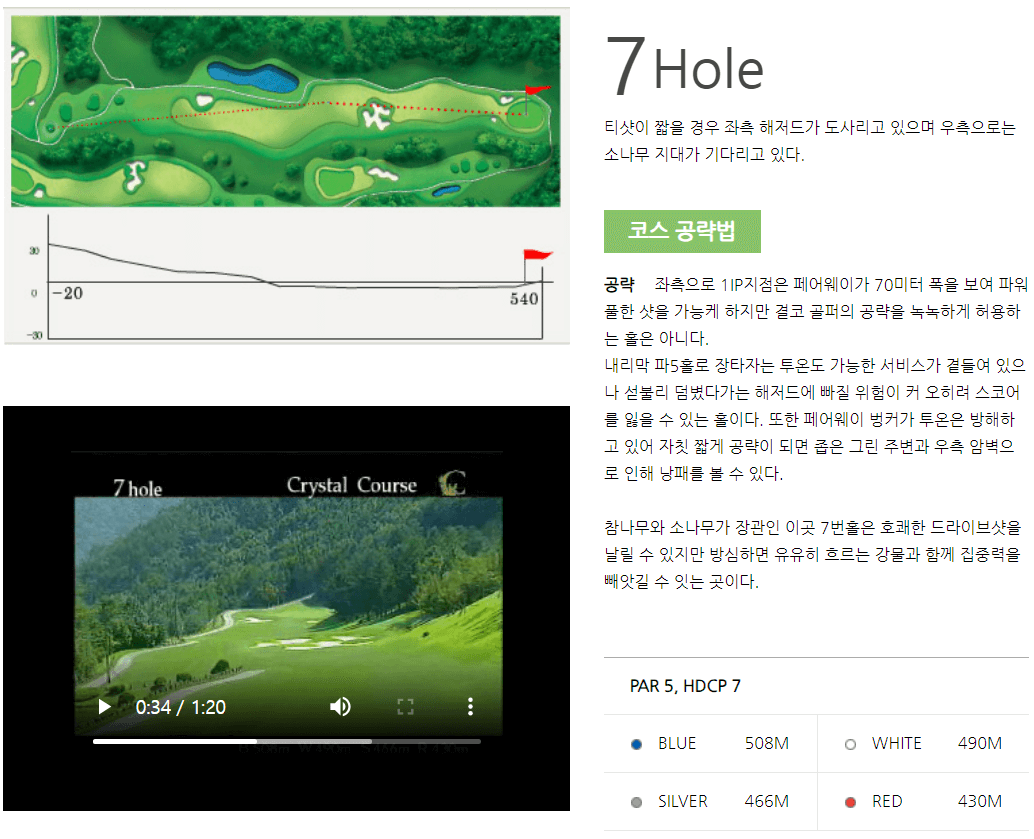The height and width of the screenshot is (839, 1034).
Task: Mute the video using the speaker icon
Action: 340,706
